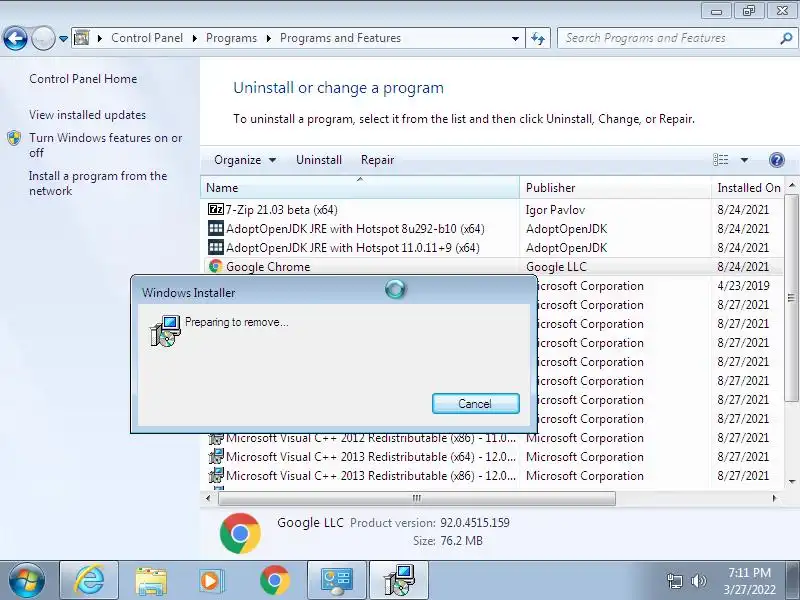Click Google LLC publisher cell in list
Screen dimensions: 800x600
point(556,267)
